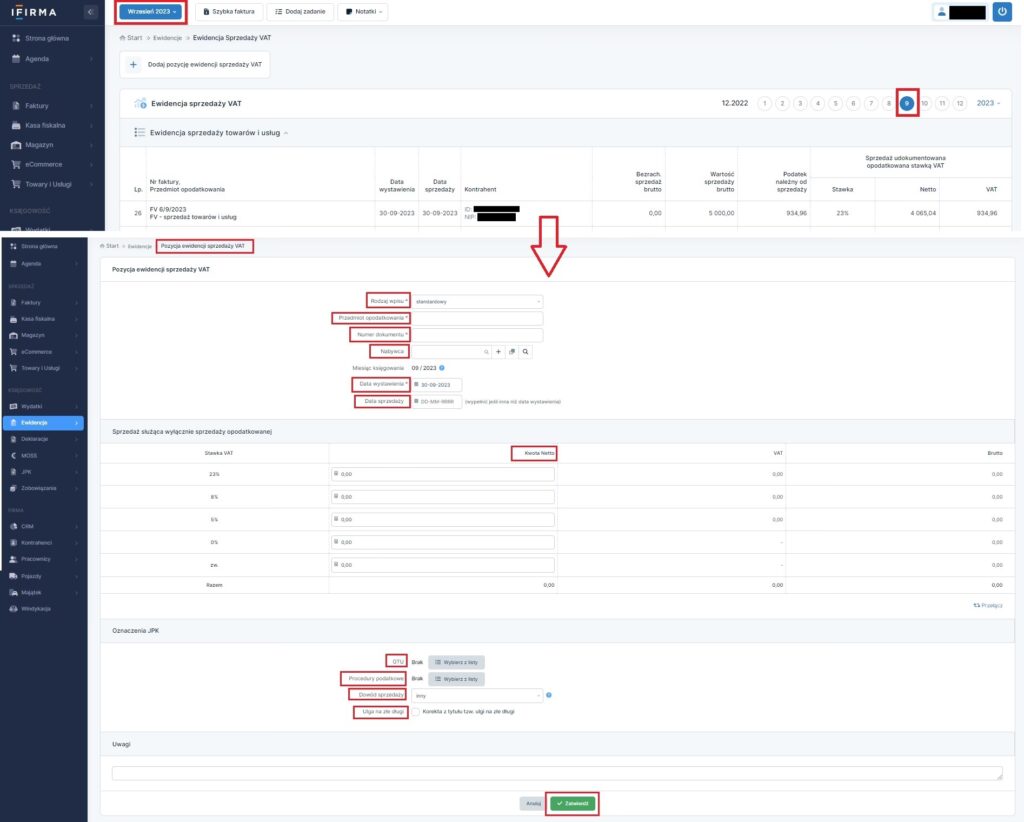
Task: Open Ewidencje in the lower sidebar
Action: pyautogui.click(x=43, y=423)
